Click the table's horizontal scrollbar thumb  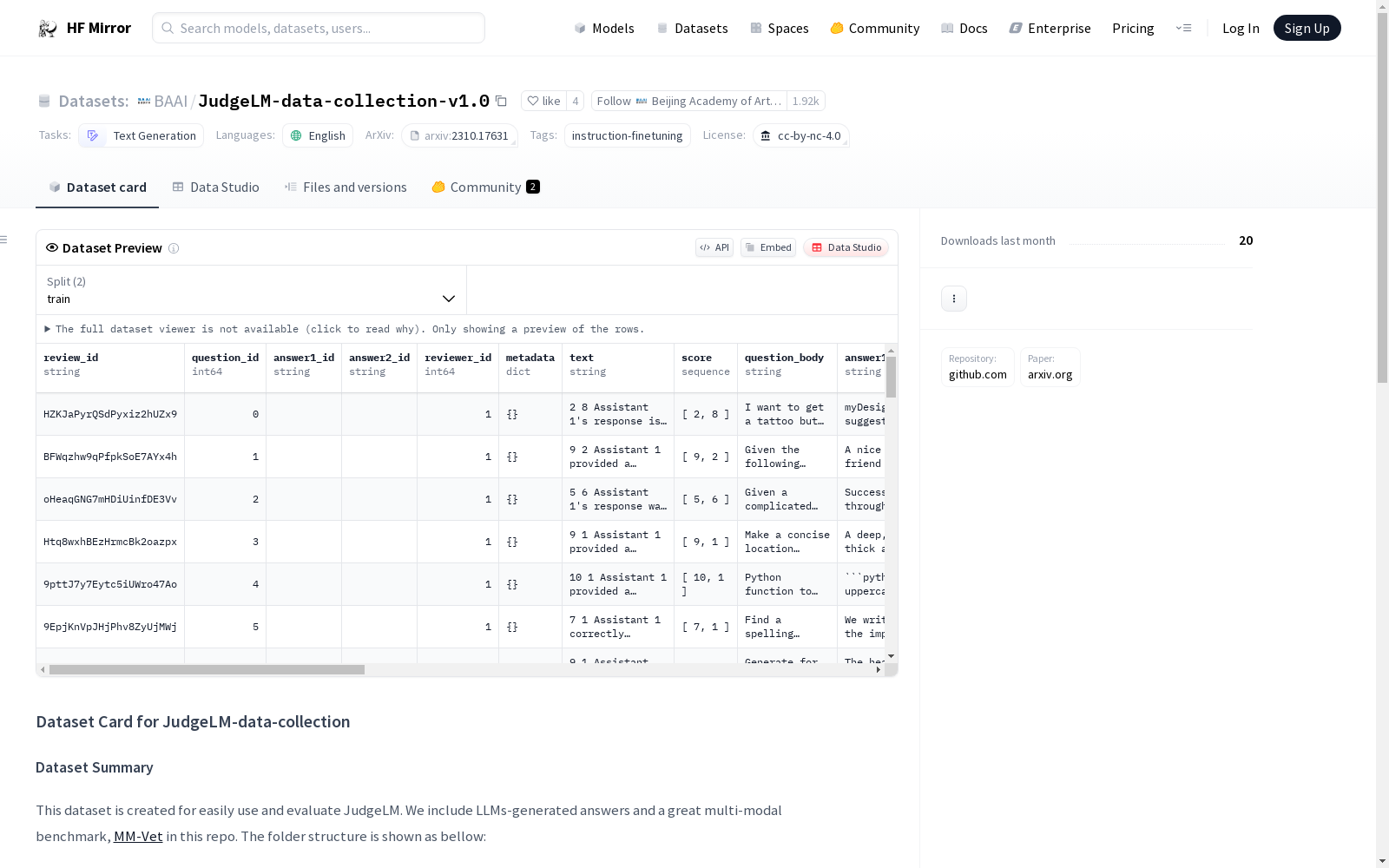(x=207, y=669)
